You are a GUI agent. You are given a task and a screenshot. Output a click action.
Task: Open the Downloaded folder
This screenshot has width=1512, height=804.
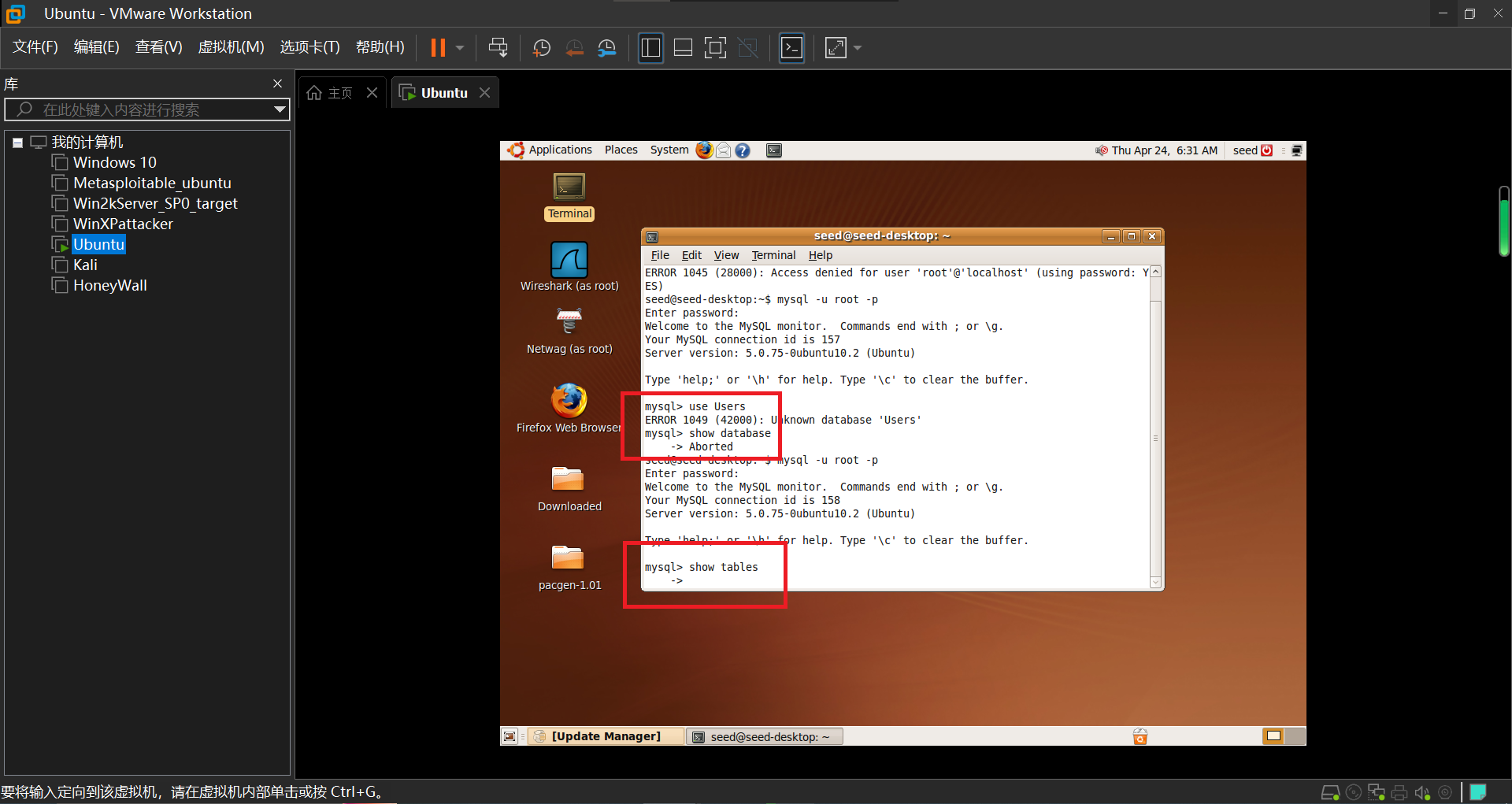569,488
